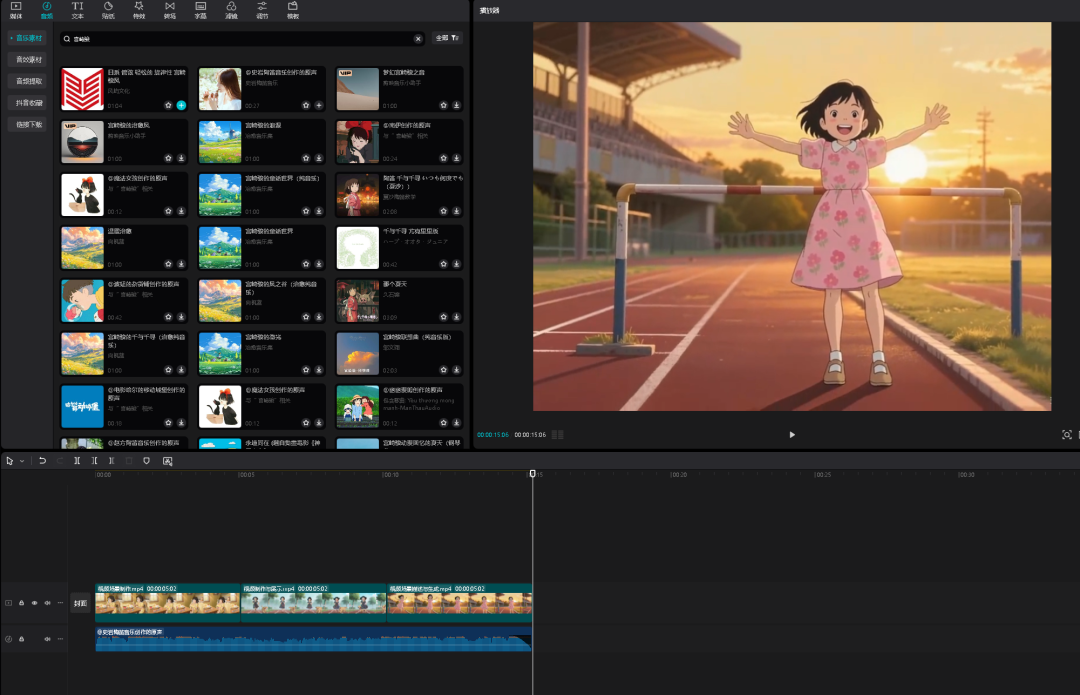Viewport: 1080px width, 695px height.
Task: Switch to the 文本 tab
Action: coord(77,10)
